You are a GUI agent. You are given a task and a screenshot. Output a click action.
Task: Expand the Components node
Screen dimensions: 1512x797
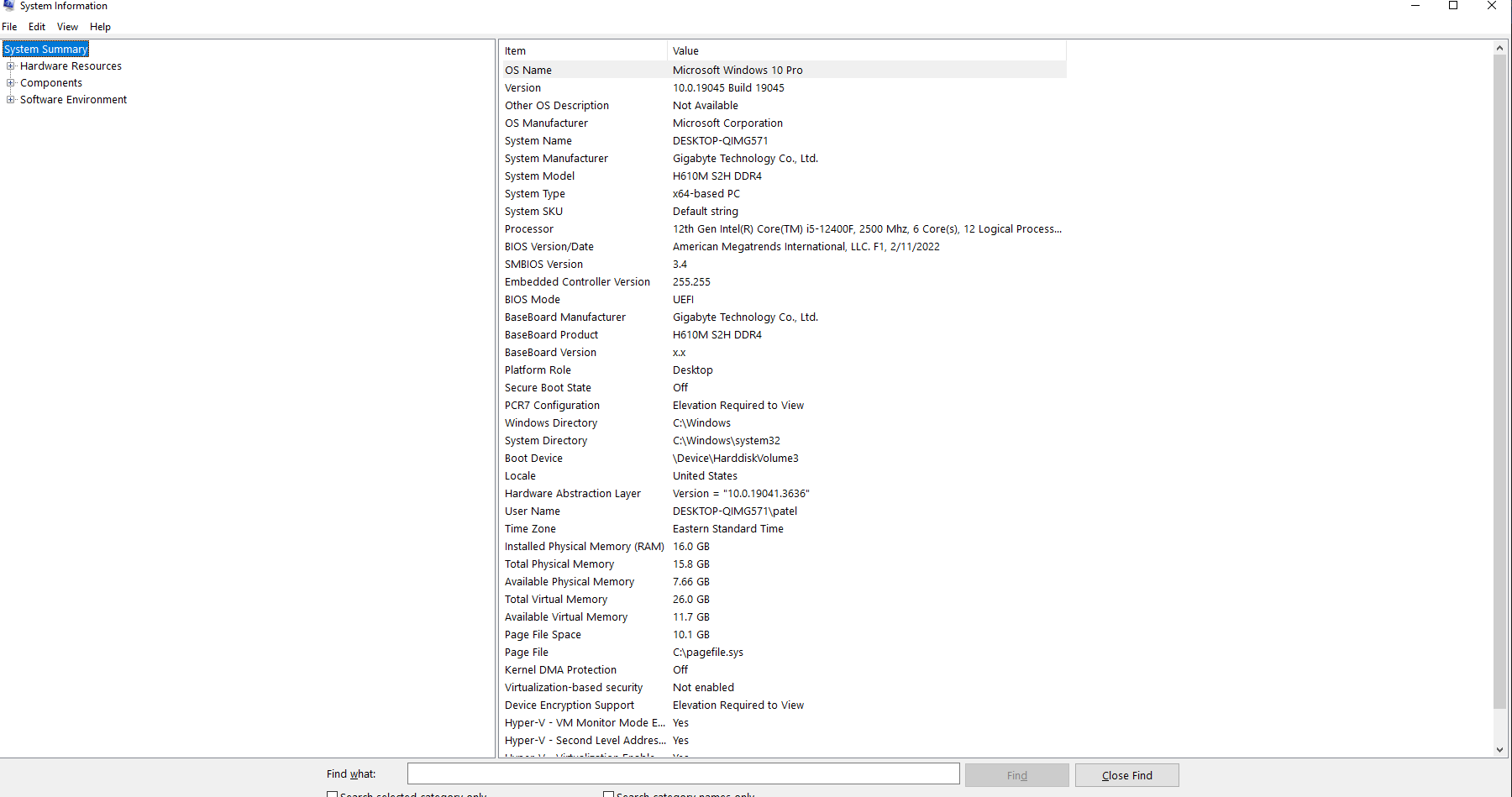coord(10,82)
